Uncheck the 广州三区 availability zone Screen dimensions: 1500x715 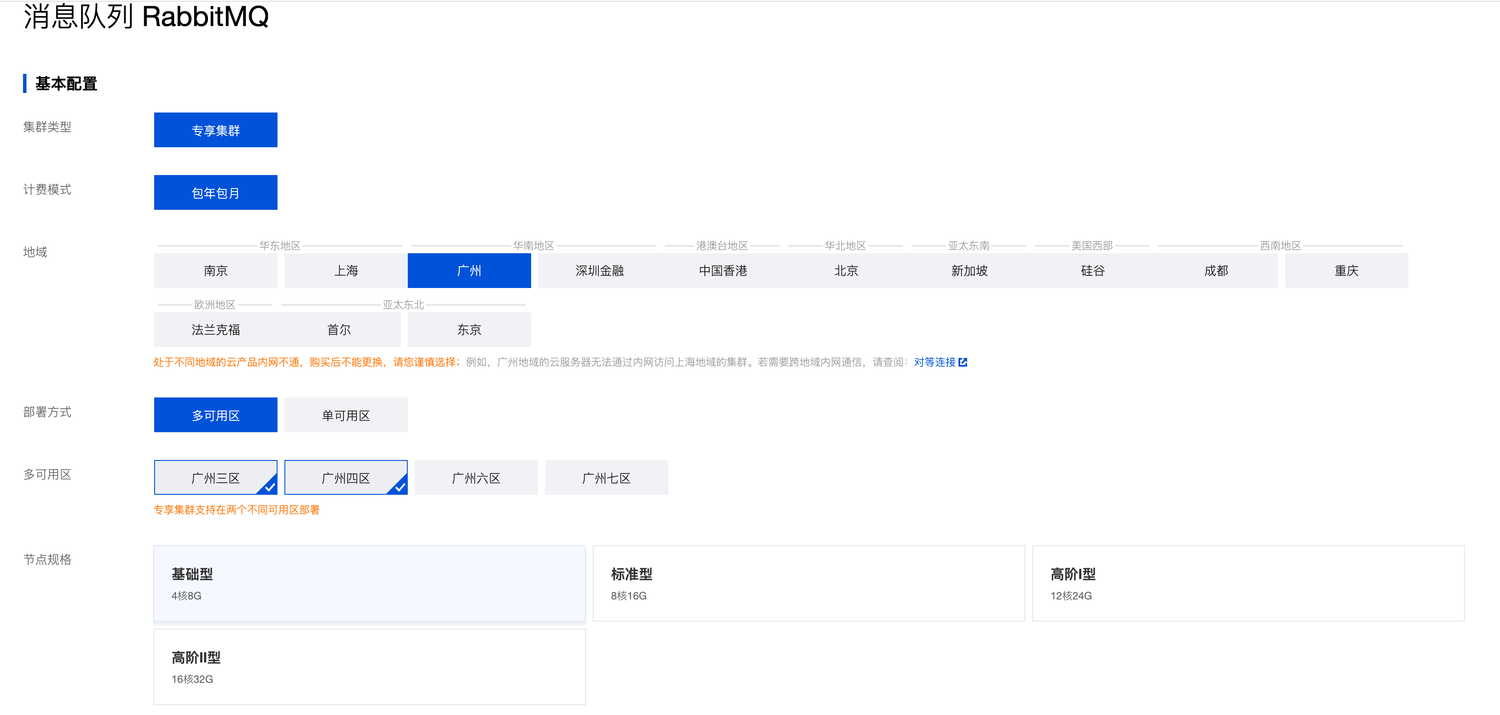[x=215, y=478]
